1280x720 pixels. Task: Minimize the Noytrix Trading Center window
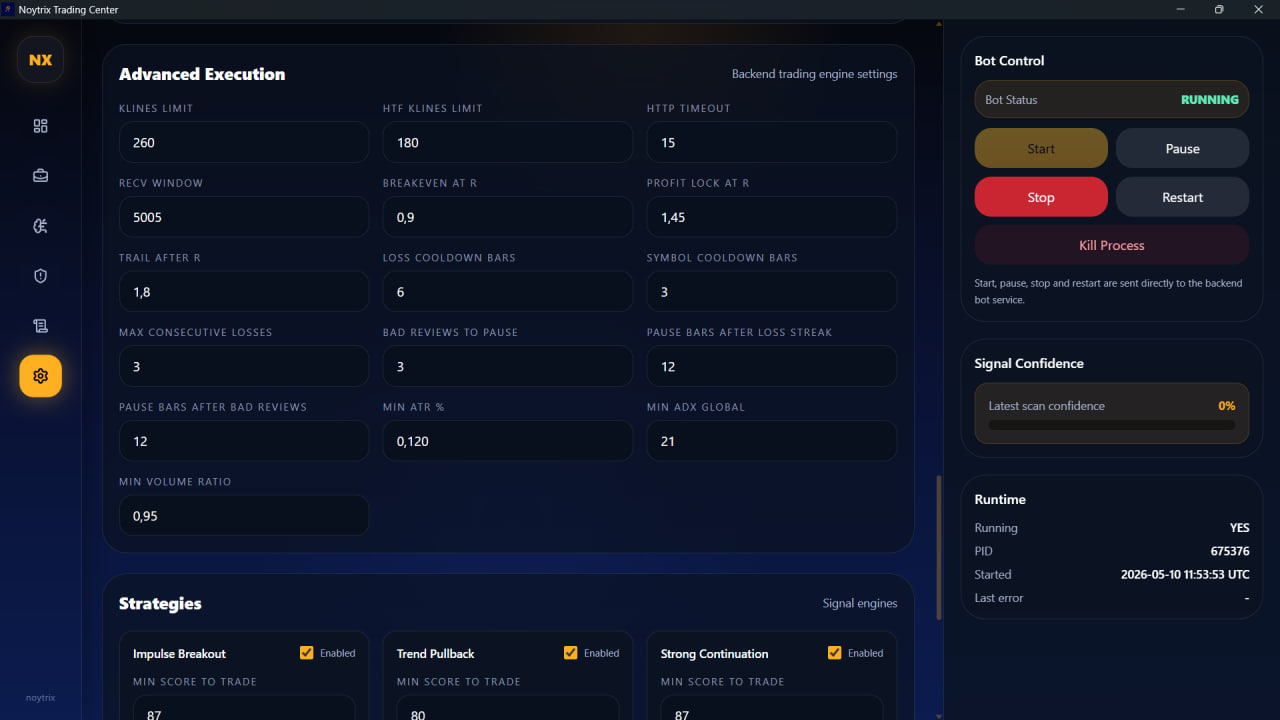(x=1181, y=9)
